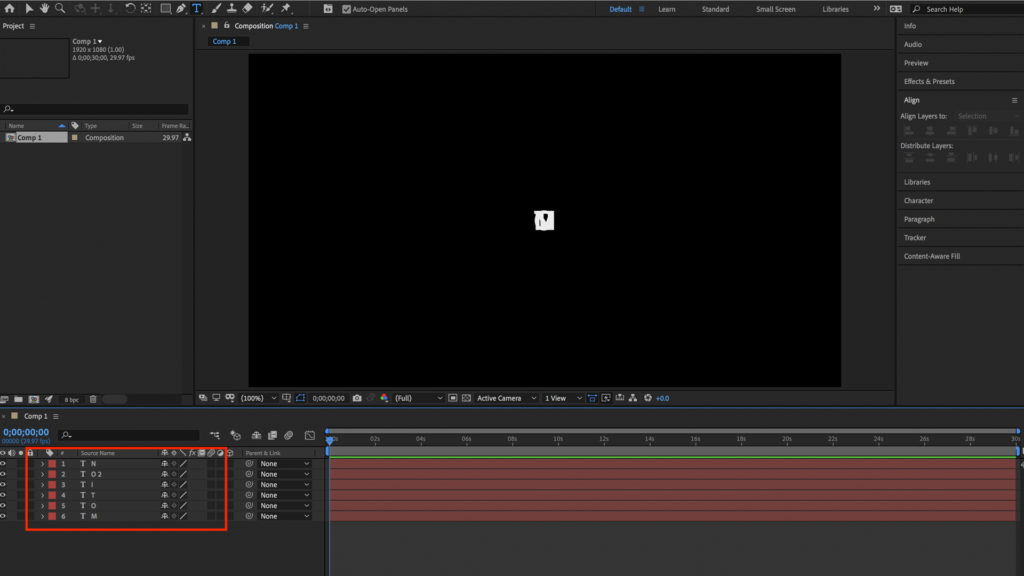Open the Effects & Presets panel
The width and height of the screenshot is (1024, 576).
tap(929, 82)
